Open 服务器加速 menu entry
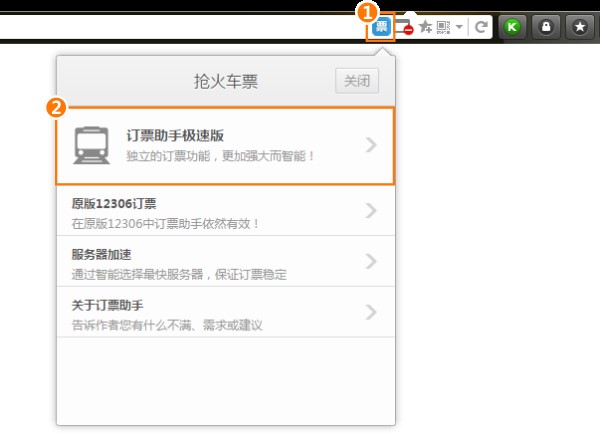The width and height of the screenshot is (600, 447). (x=225, y=261)
